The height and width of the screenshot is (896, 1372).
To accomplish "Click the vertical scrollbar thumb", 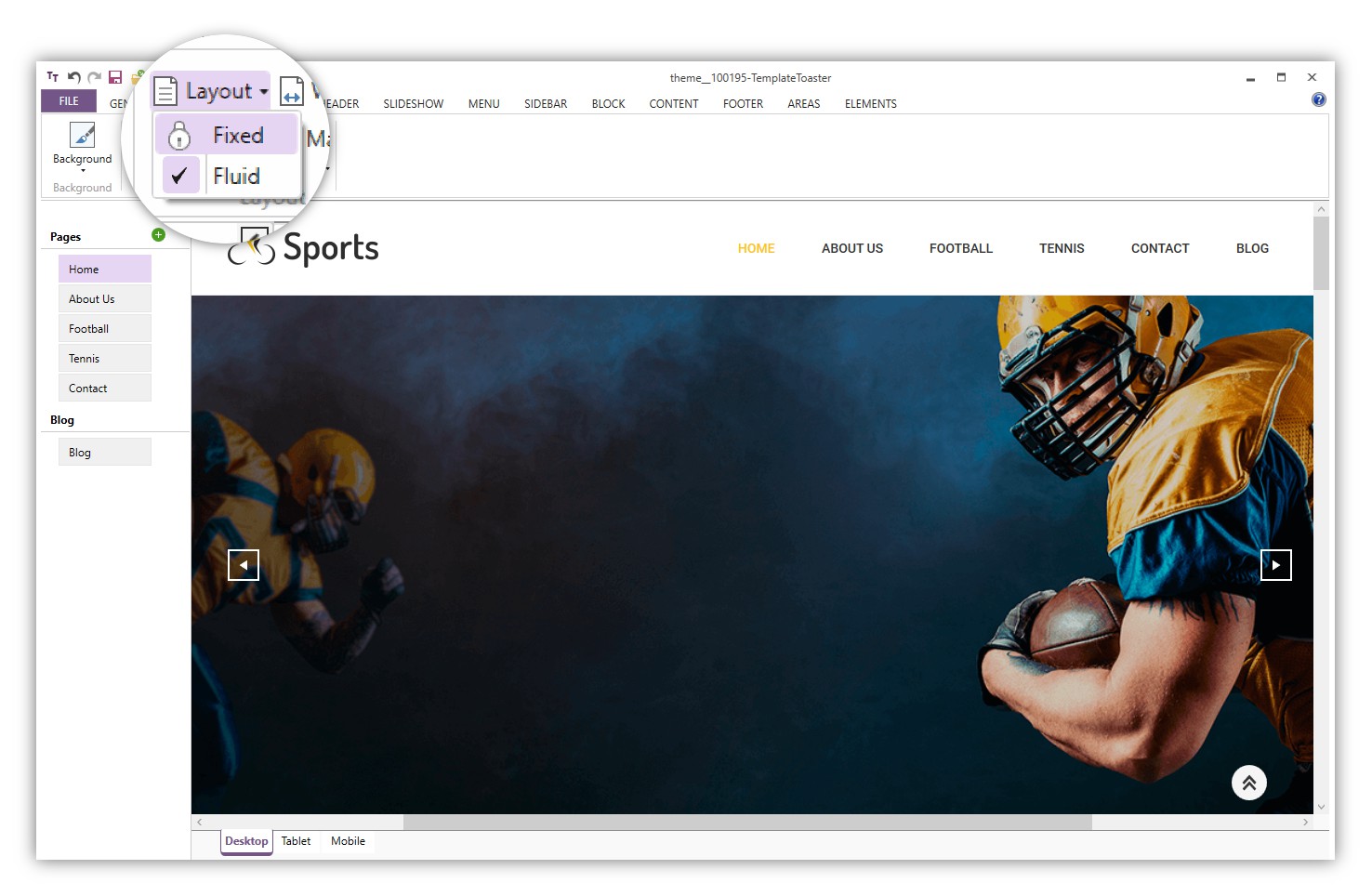I will point(1322,253).
